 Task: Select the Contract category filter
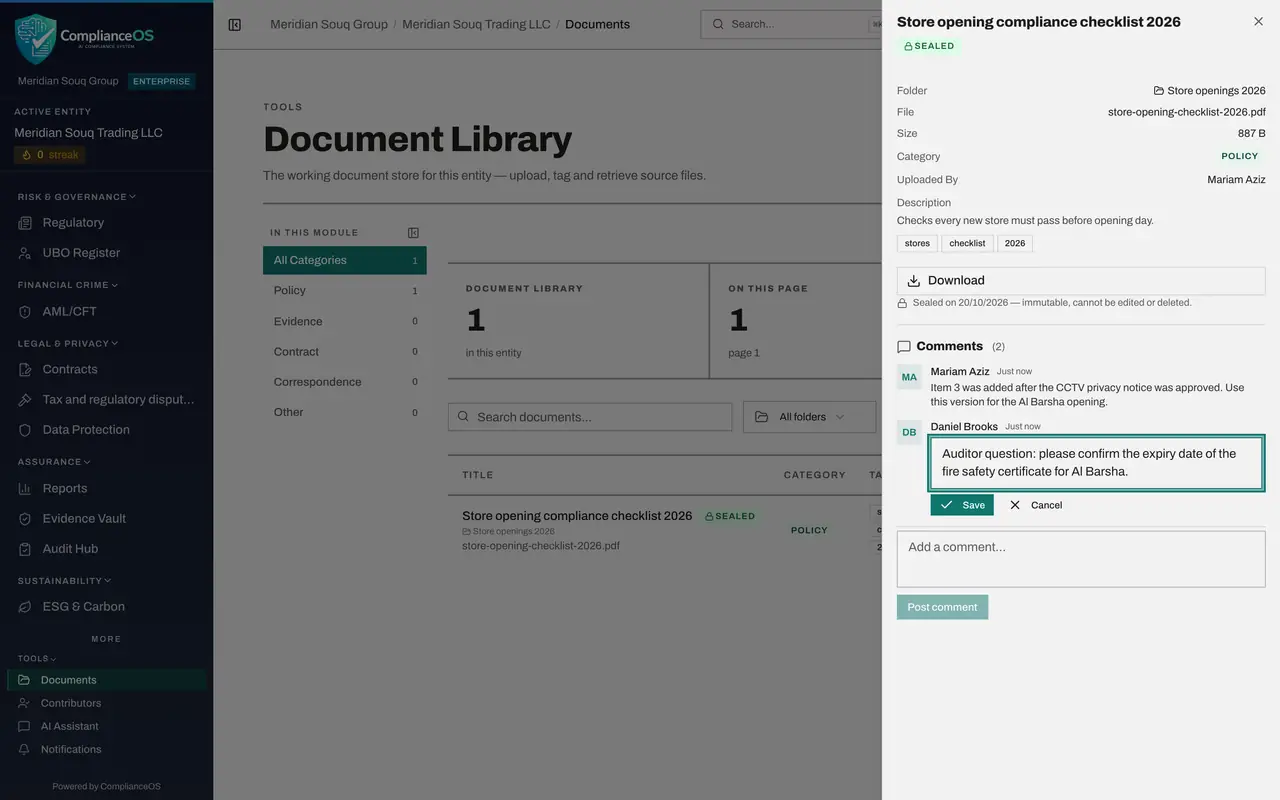pos(345,352)
